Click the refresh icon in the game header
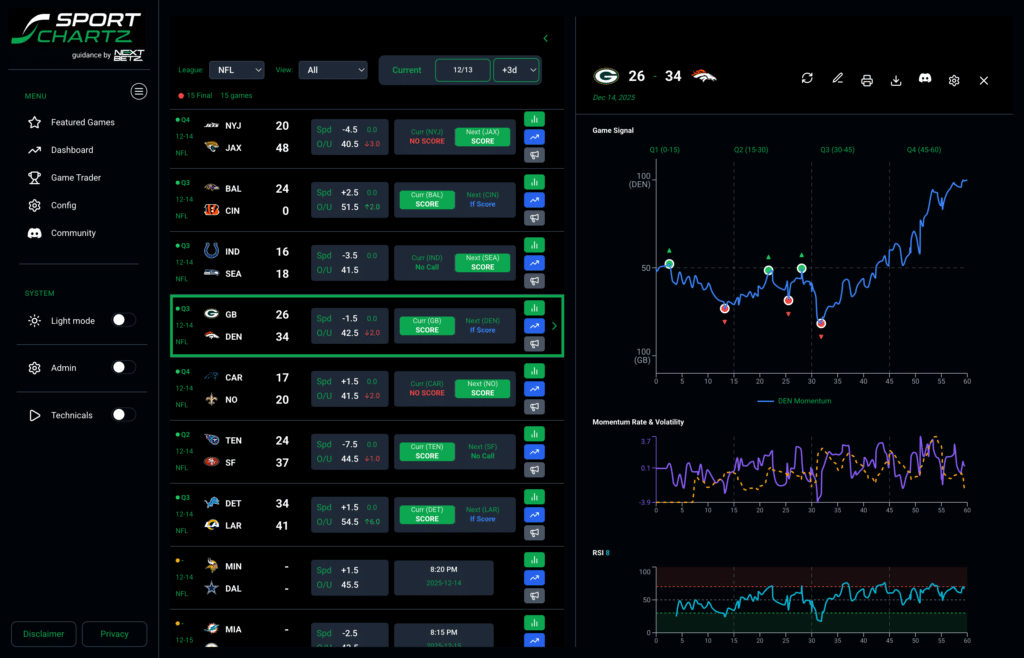 click(x=807, y=79)
